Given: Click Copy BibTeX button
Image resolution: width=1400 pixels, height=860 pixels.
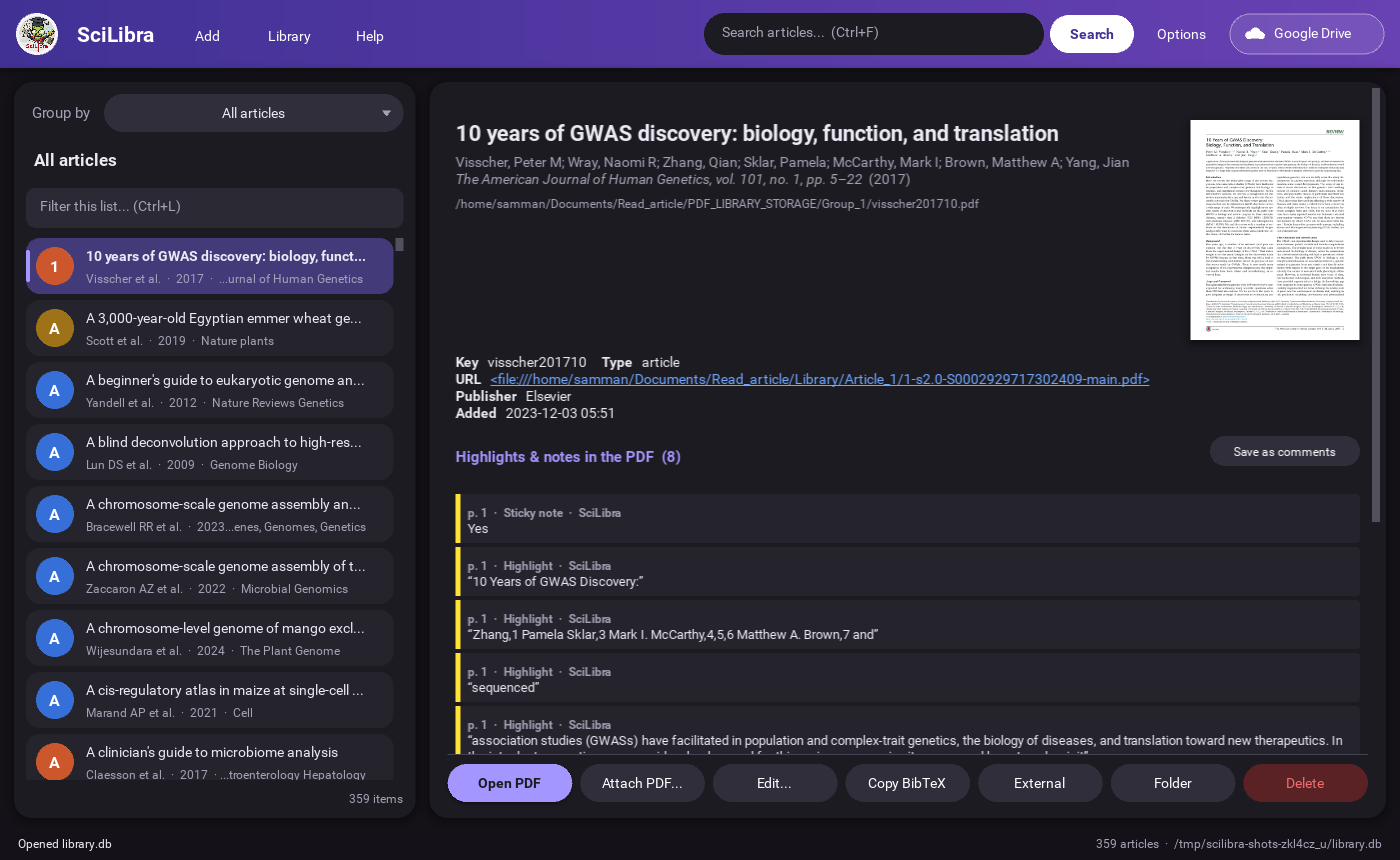Looking at the screenshot, I should [x=907, y=783].
